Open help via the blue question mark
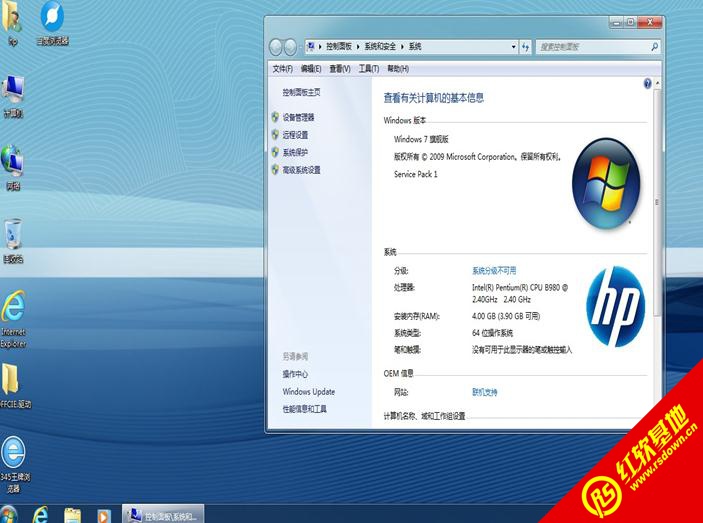 pyautogui.click(x=647, y=83)
